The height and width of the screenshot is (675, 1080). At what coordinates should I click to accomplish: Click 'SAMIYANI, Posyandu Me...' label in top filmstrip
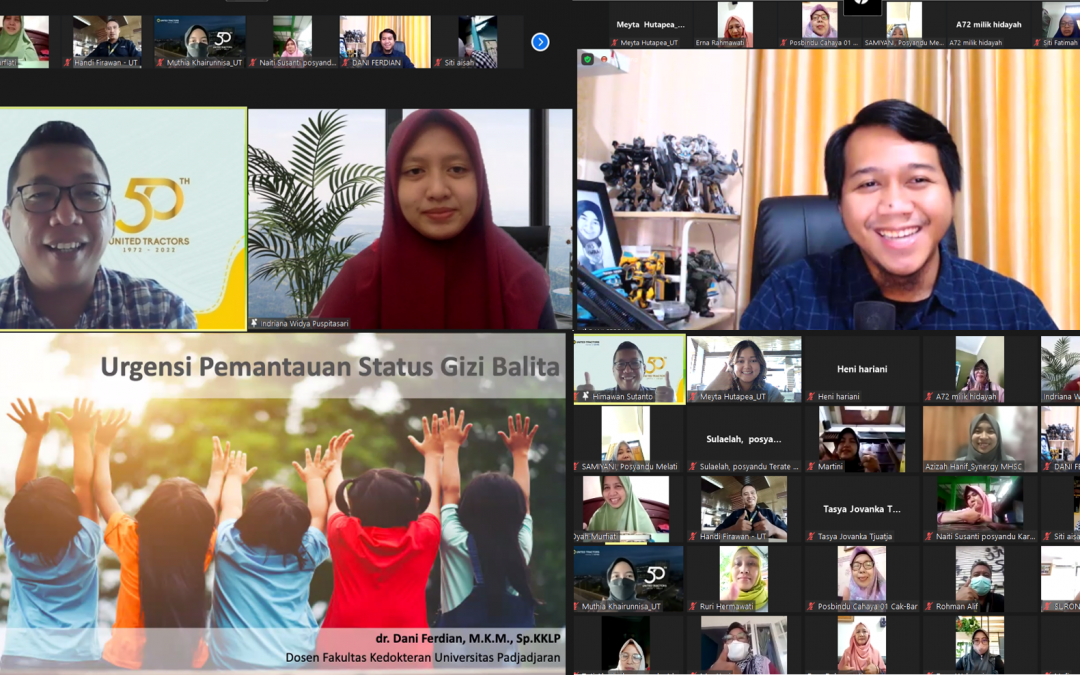pos(904,43)
